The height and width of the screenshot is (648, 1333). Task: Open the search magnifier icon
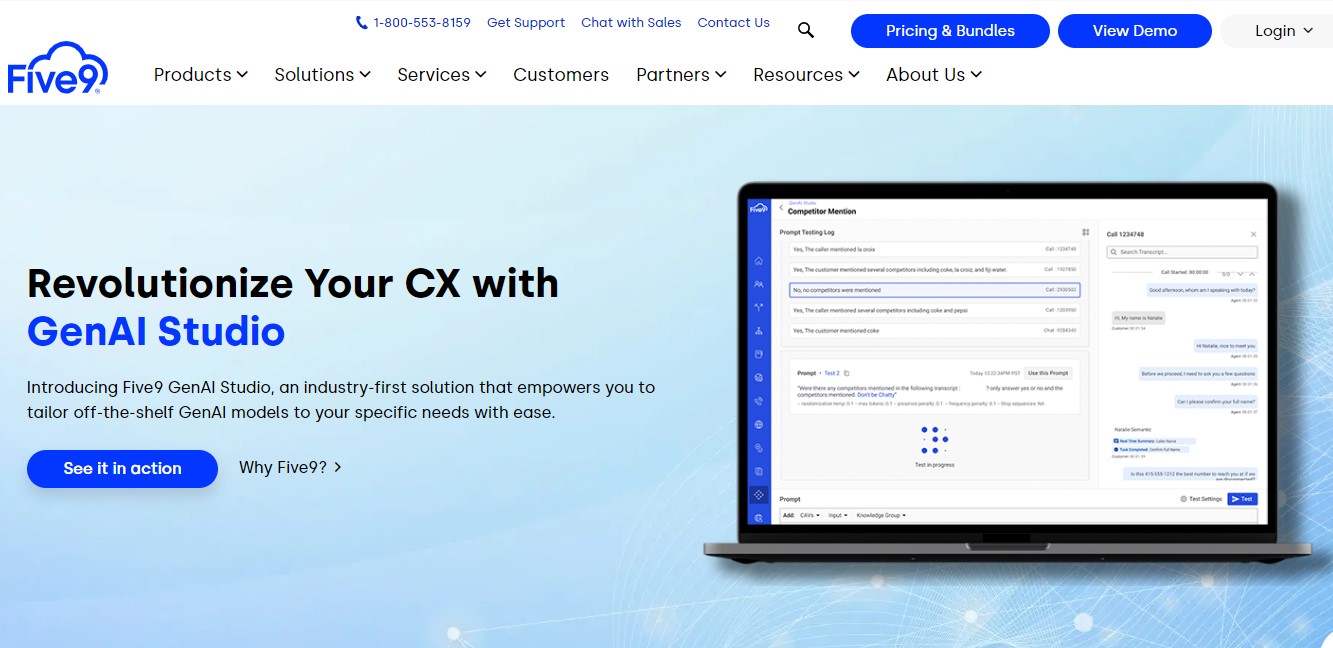806,30
